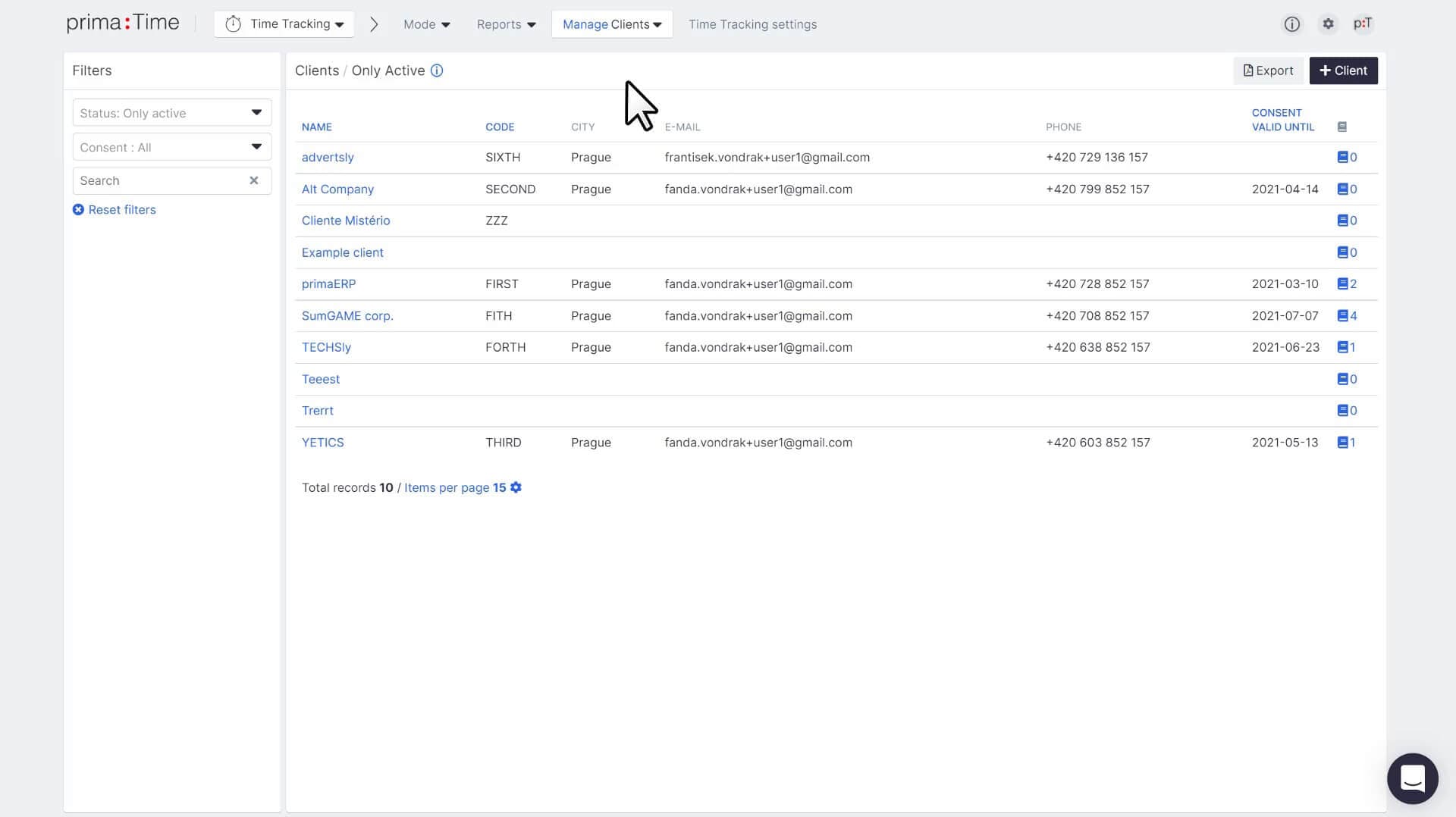This screenshot has width=1456, height=817.
Task: Click Clients breadcrumb title
Action: click(317, 70)
